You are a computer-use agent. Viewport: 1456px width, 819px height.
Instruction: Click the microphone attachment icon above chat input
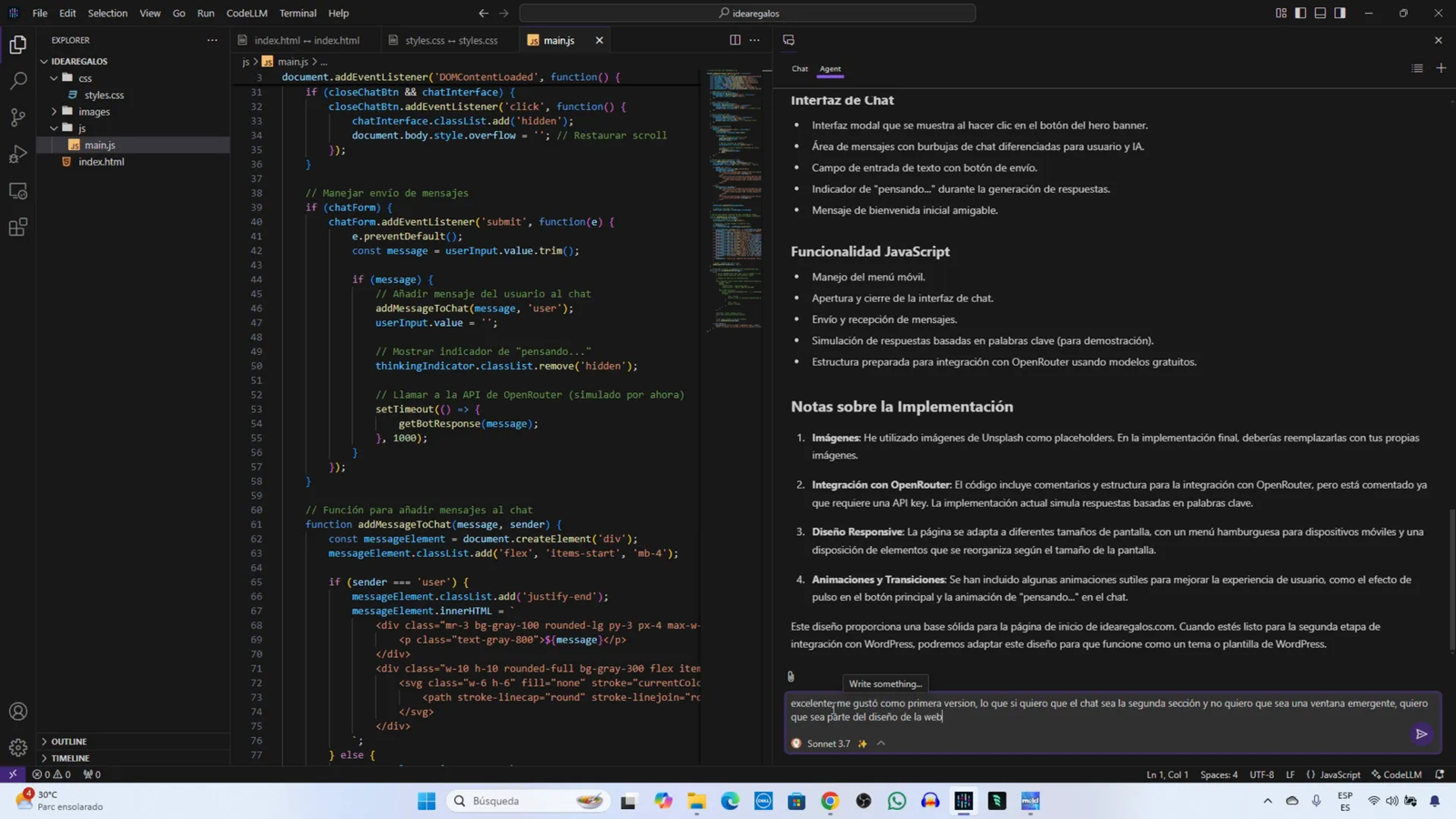(790, 675)
